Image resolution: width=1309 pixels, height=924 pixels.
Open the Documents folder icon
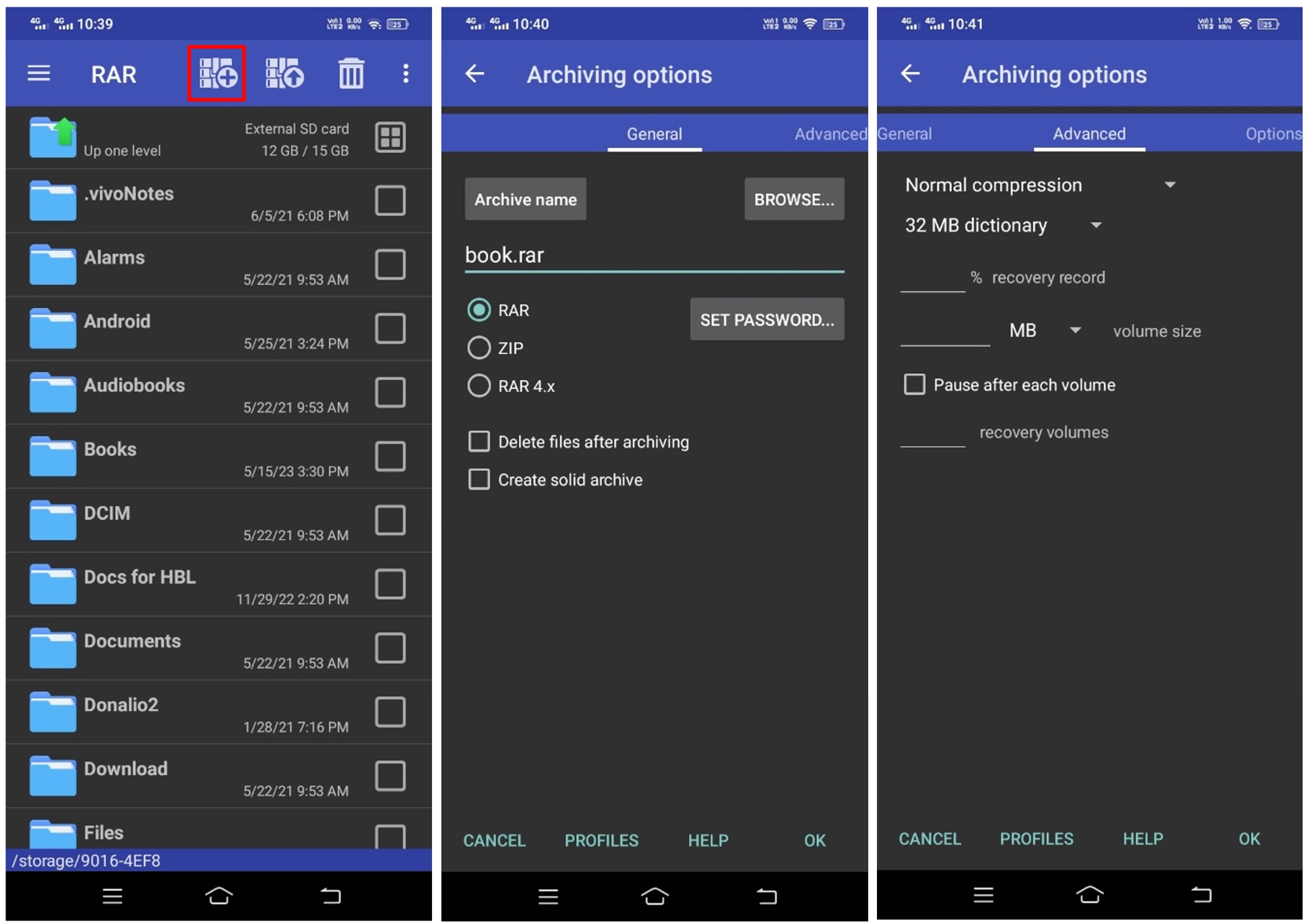[x=53, y=648]
